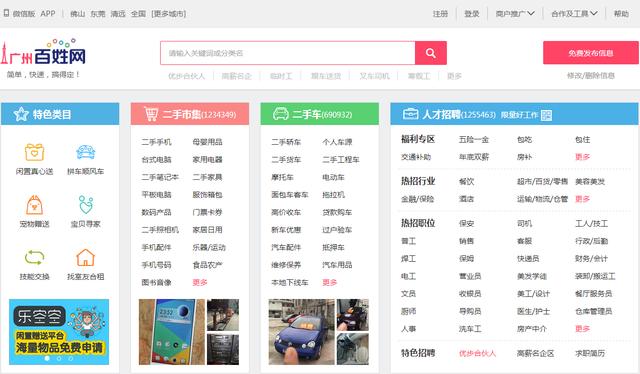The width and height of the screenshot is (640, 374).
Task: Open the 高薪名企区 link
Action: coord(536,353)
